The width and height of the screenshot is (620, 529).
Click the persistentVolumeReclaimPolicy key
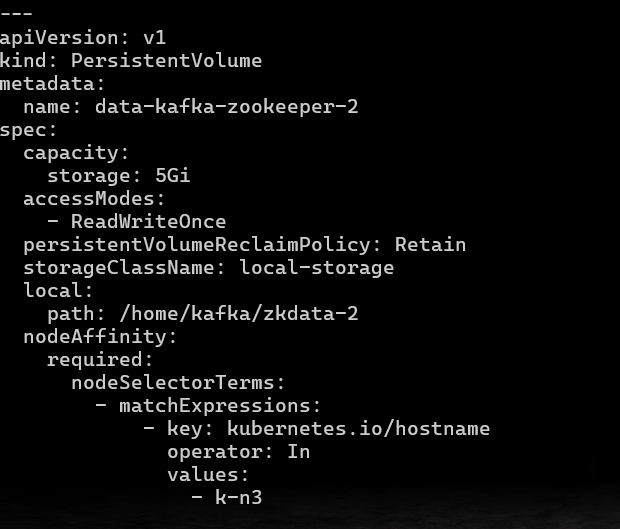coord(197,245)
